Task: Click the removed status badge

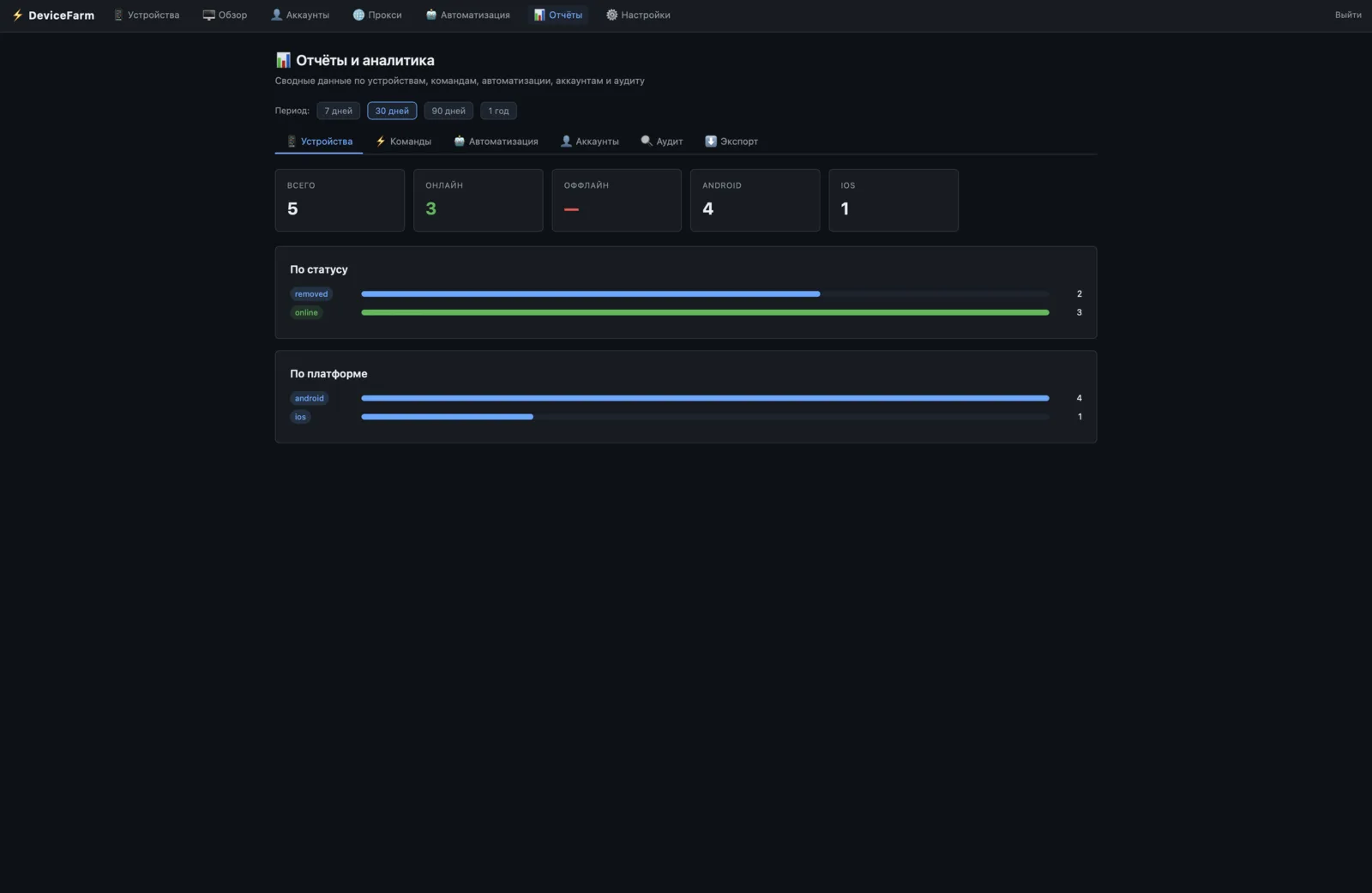Action: pyautogui.click(x=311, y=294)
